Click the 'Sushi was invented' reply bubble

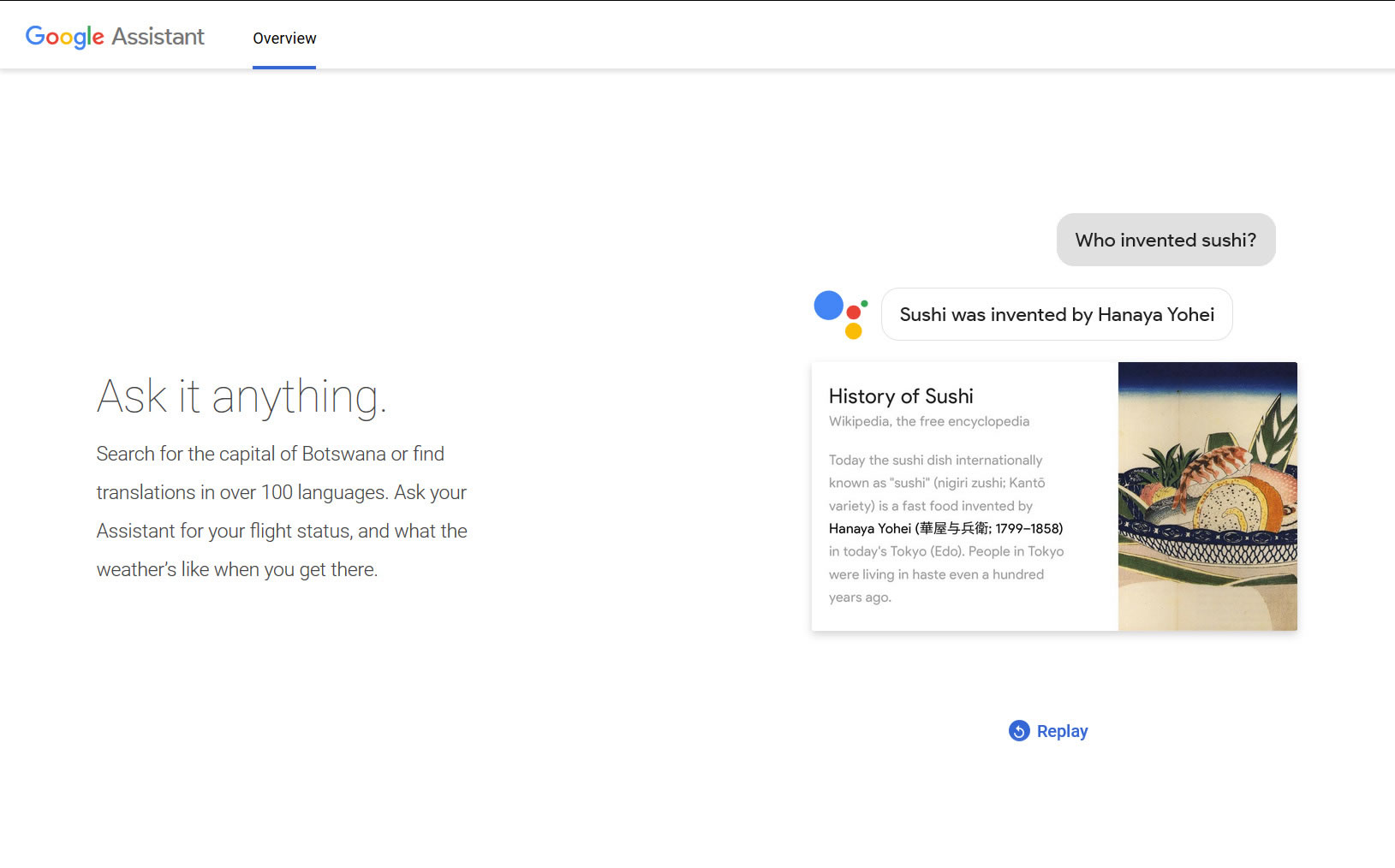[x=1056, y=314]
